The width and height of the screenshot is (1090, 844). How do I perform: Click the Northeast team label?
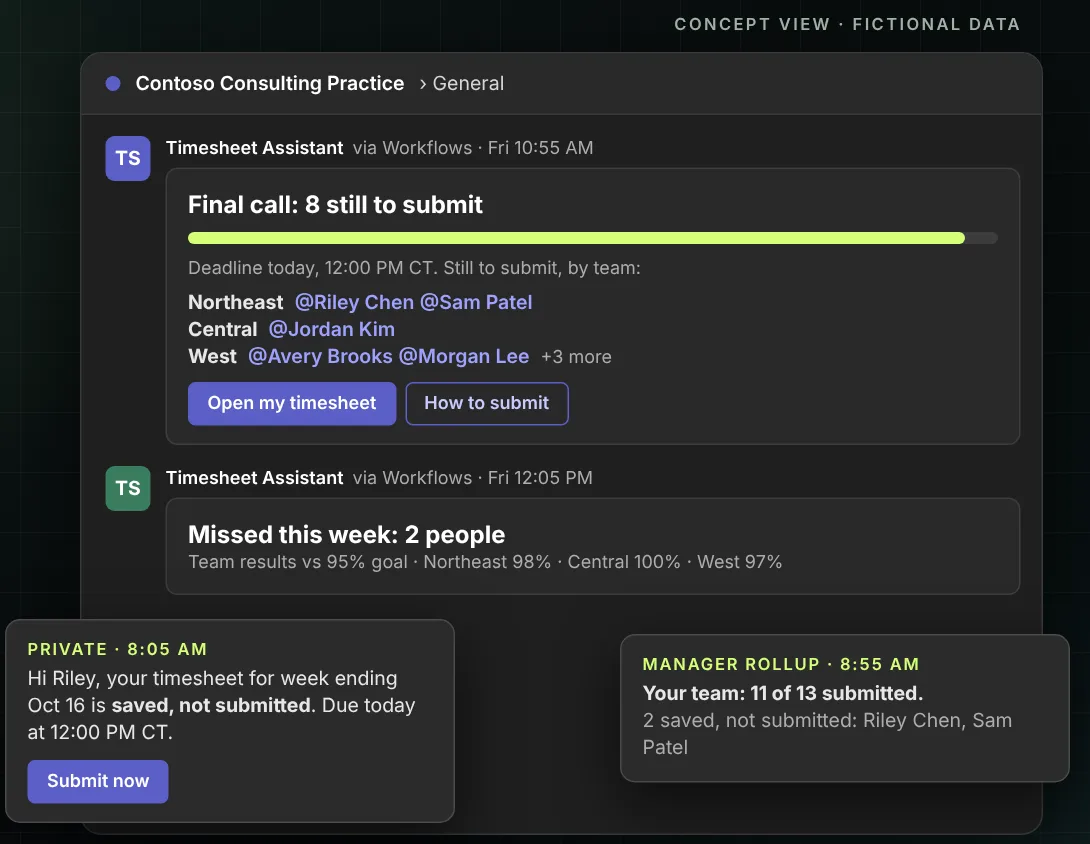click(236, 302)
